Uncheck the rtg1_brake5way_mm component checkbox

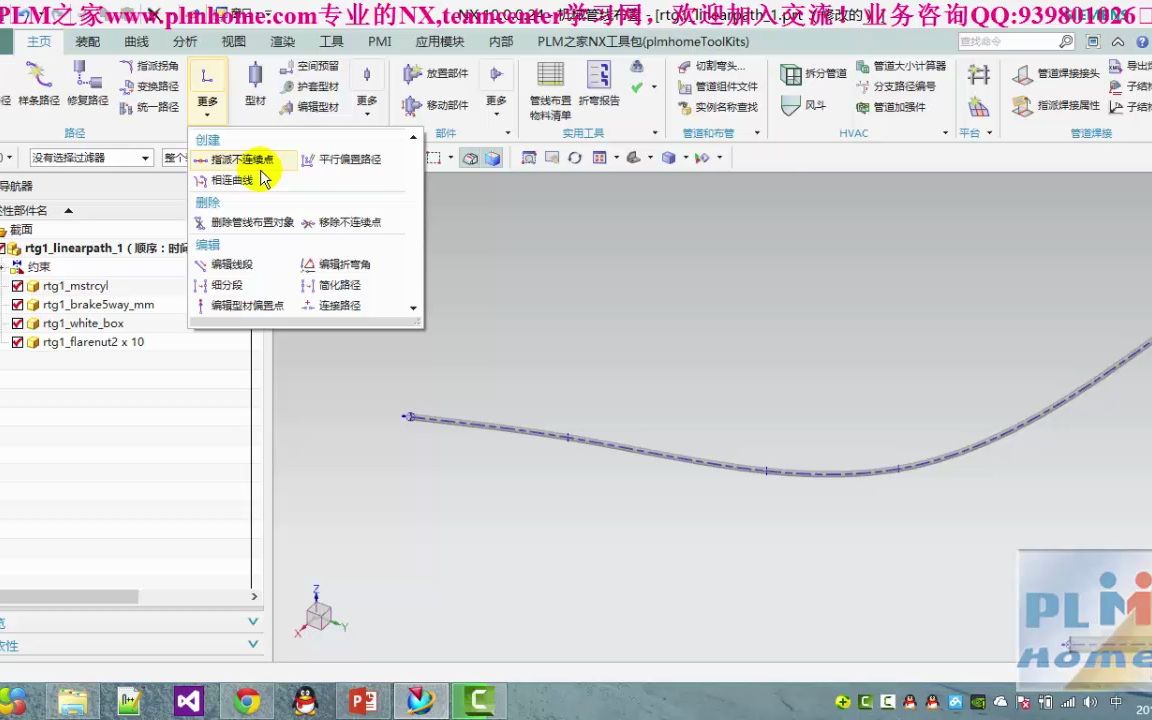[18, 304]
